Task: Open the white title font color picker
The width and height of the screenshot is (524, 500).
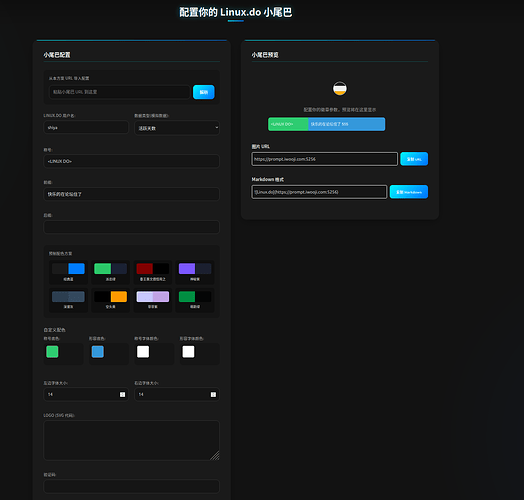Action: [143, 352]
